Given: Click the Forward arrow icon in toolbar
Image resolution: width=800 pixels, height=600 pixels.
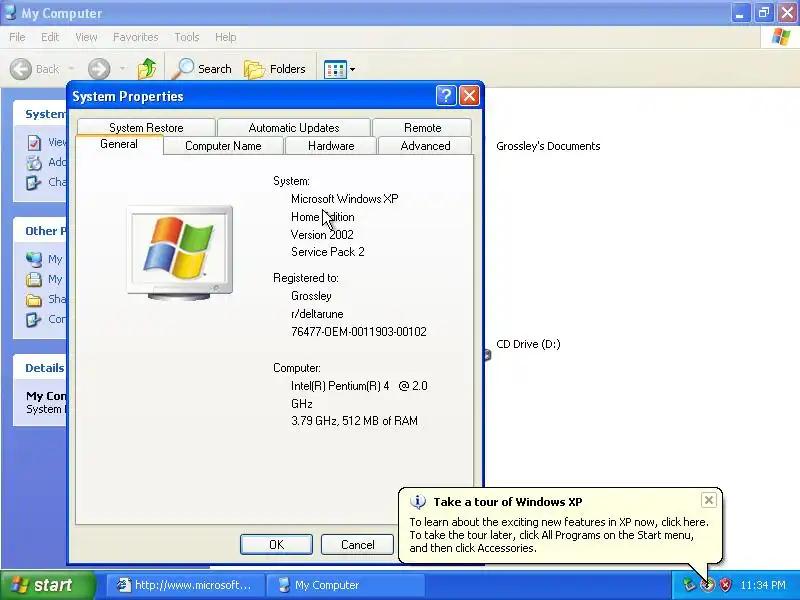Looking at the screenshot, I should [x=99, y=69].
